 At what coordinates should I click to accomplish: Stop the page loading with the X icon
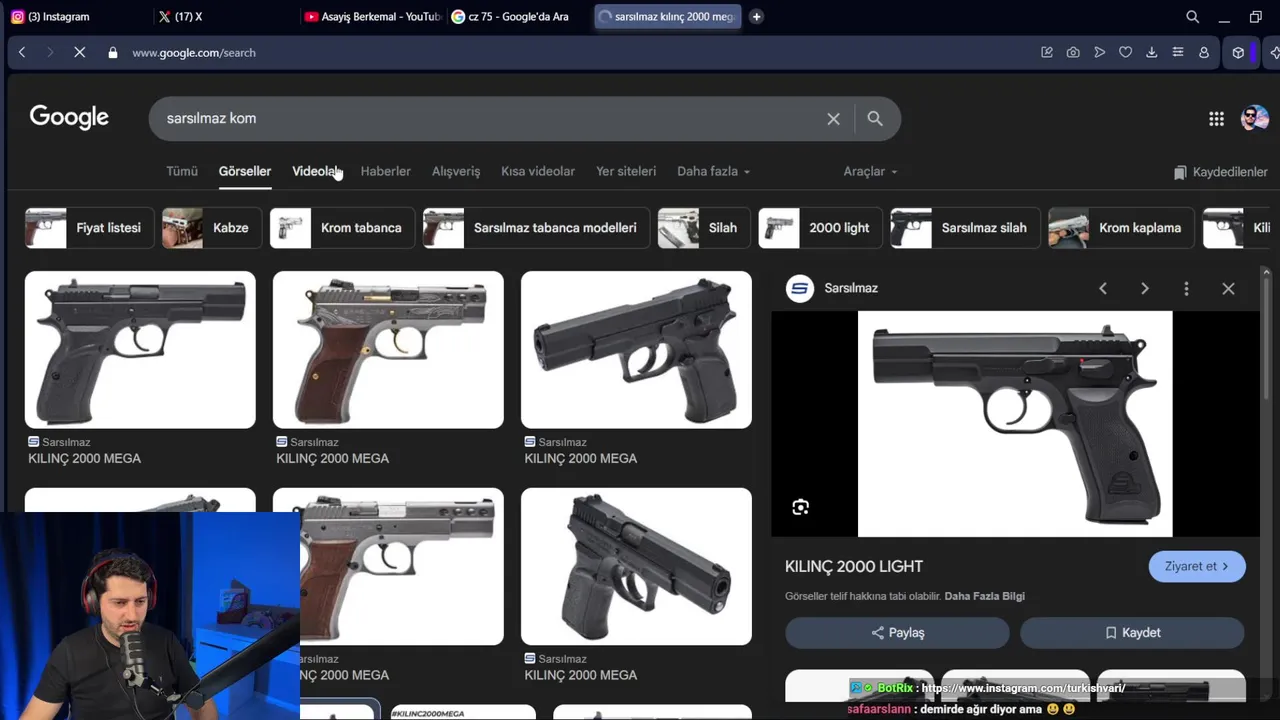[x=79, y=52]
